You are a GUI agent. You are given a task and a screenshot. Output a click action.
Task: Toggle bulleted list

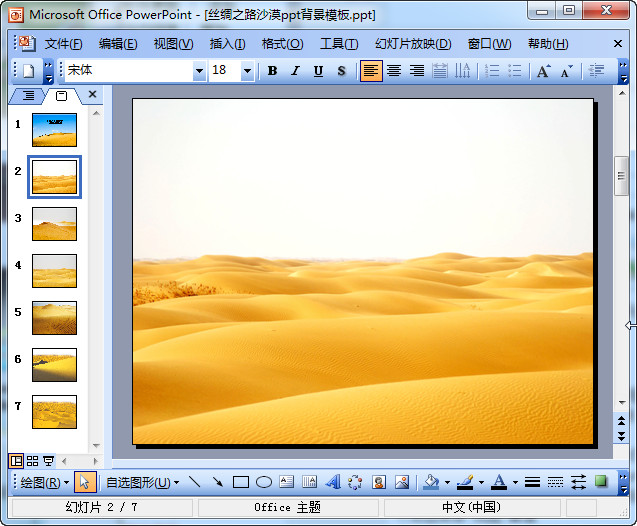(515, 71)
